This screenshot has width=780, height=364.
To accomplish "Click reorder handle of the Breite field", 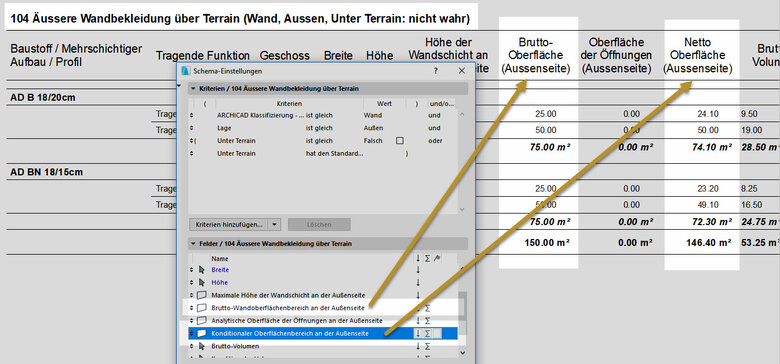I will [x=192, y=270].
